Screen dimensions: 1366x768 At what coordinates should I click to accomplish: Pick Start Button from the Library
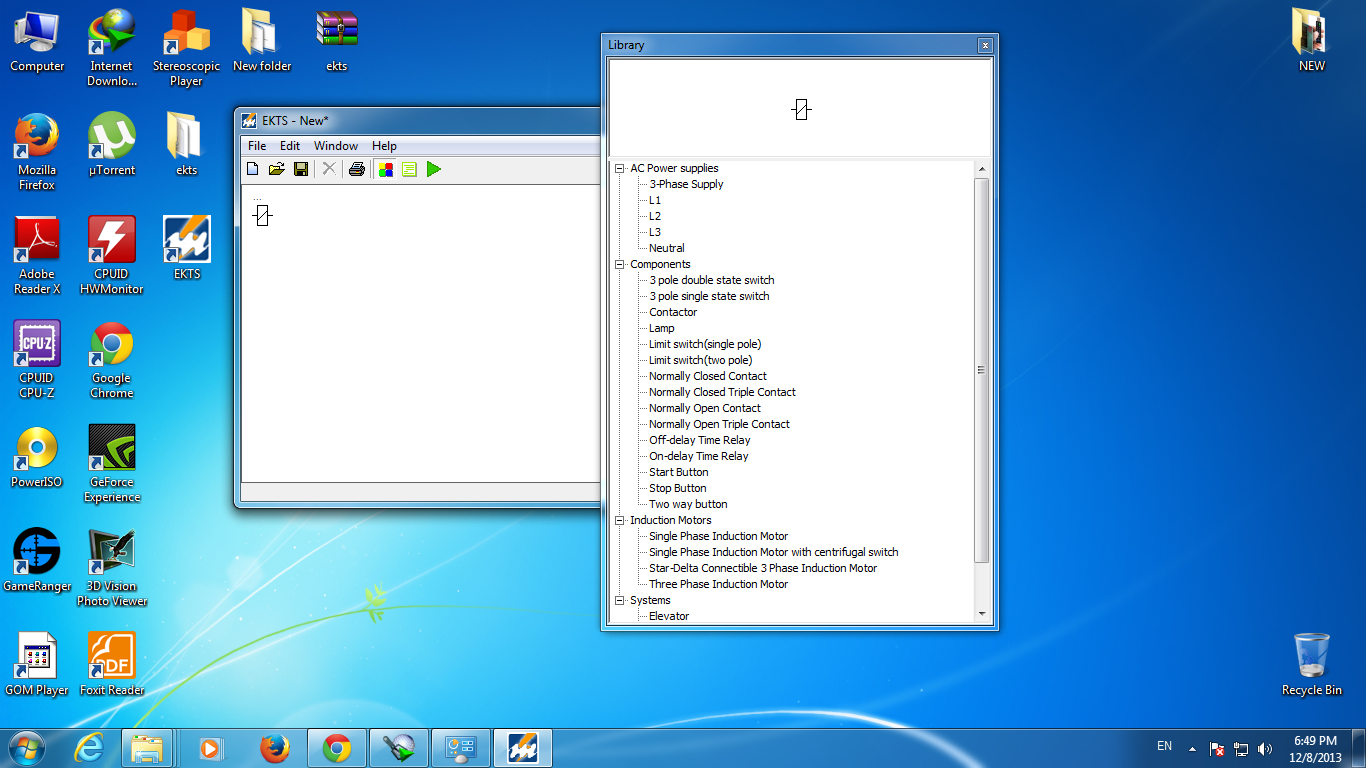click(679, 472)
